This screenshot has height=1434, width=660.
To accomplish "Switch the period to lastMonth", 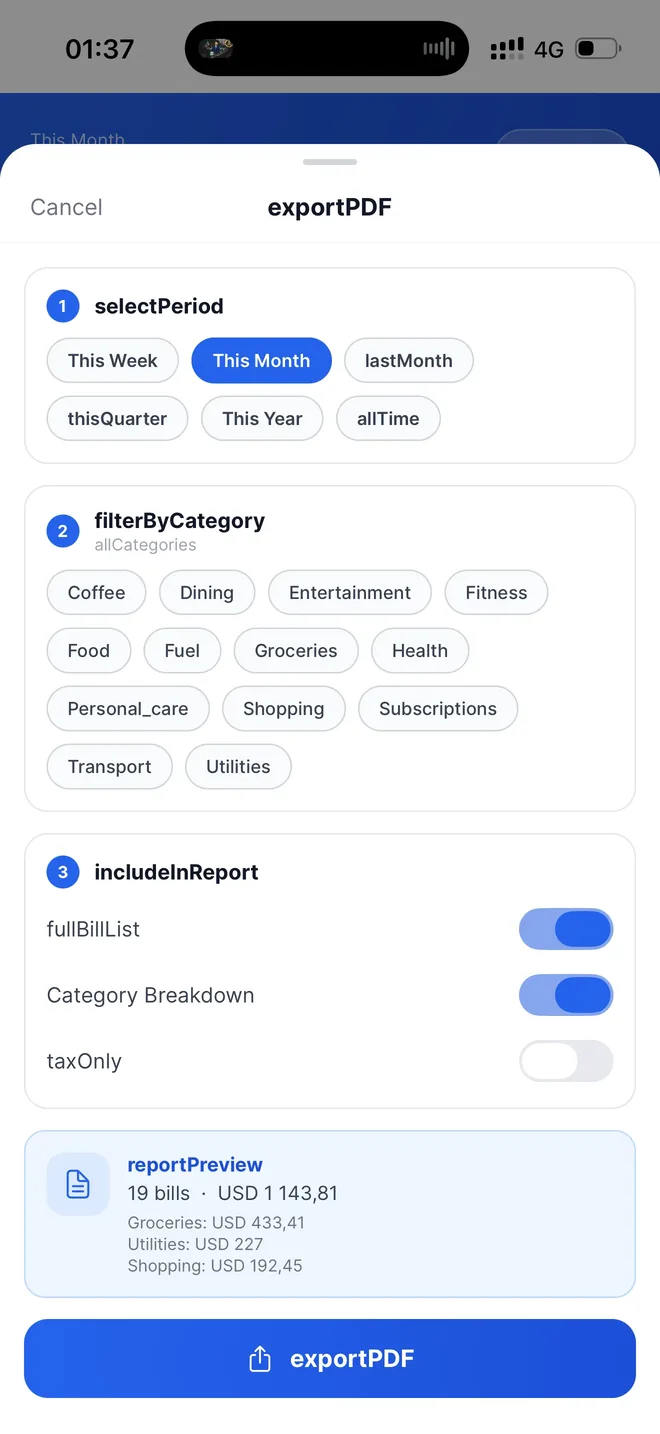I will point(408,360).
